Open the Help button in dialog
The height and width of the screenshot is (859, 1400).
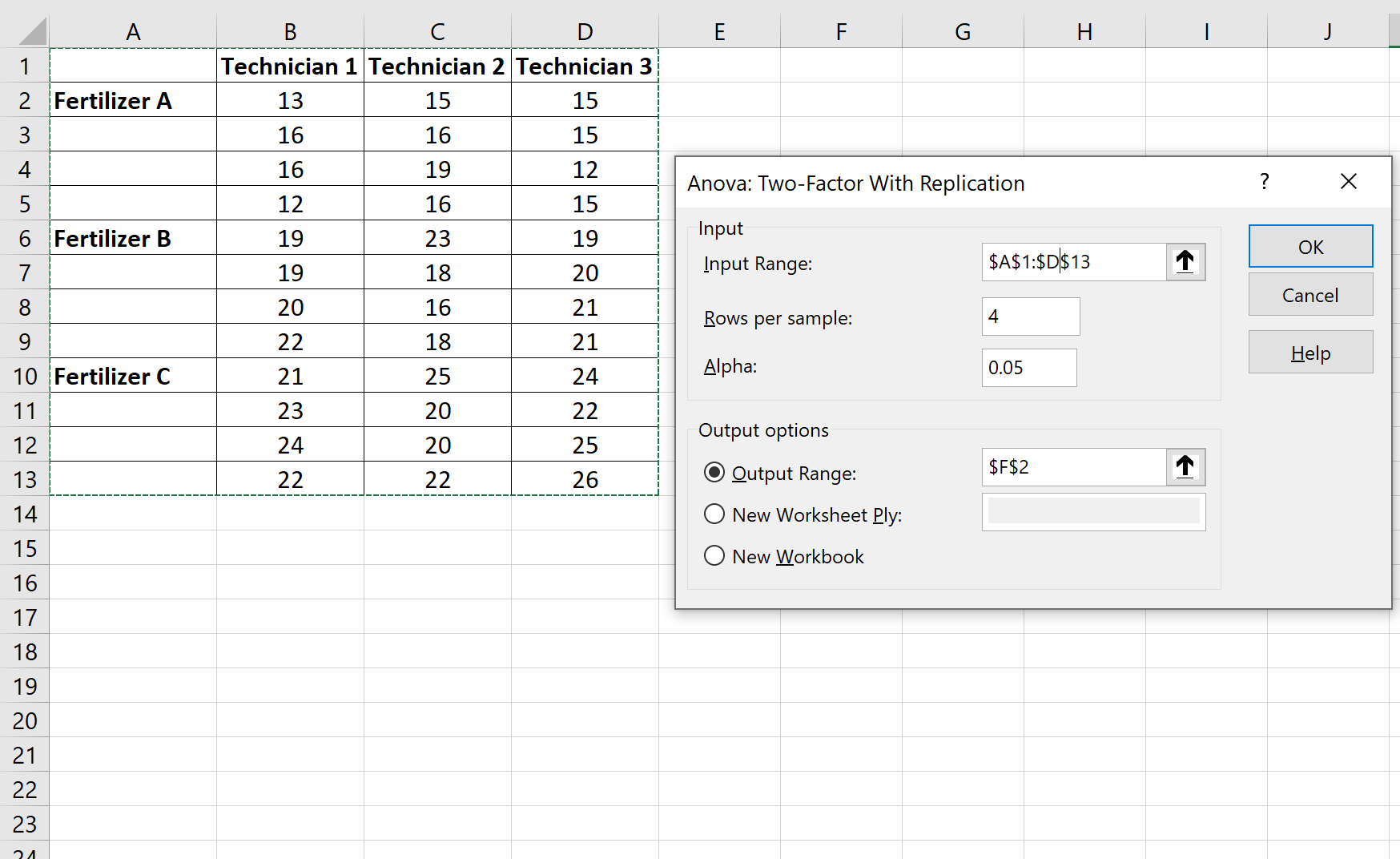tap(1311, 353)
